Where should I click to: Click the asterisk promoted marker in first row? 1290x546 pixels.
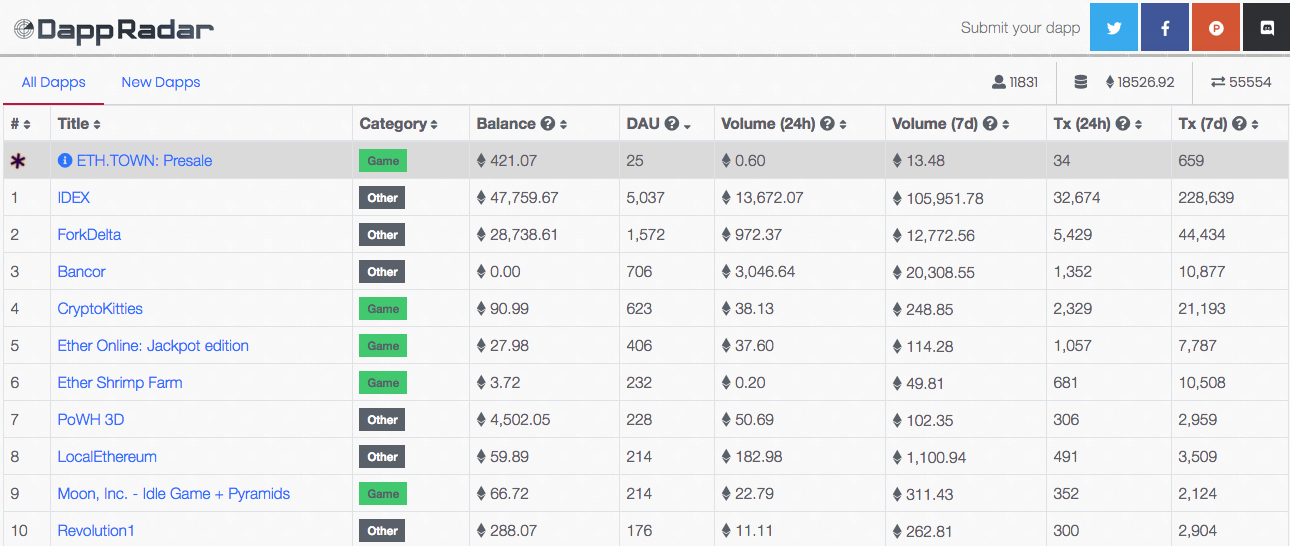pos(18,161)
